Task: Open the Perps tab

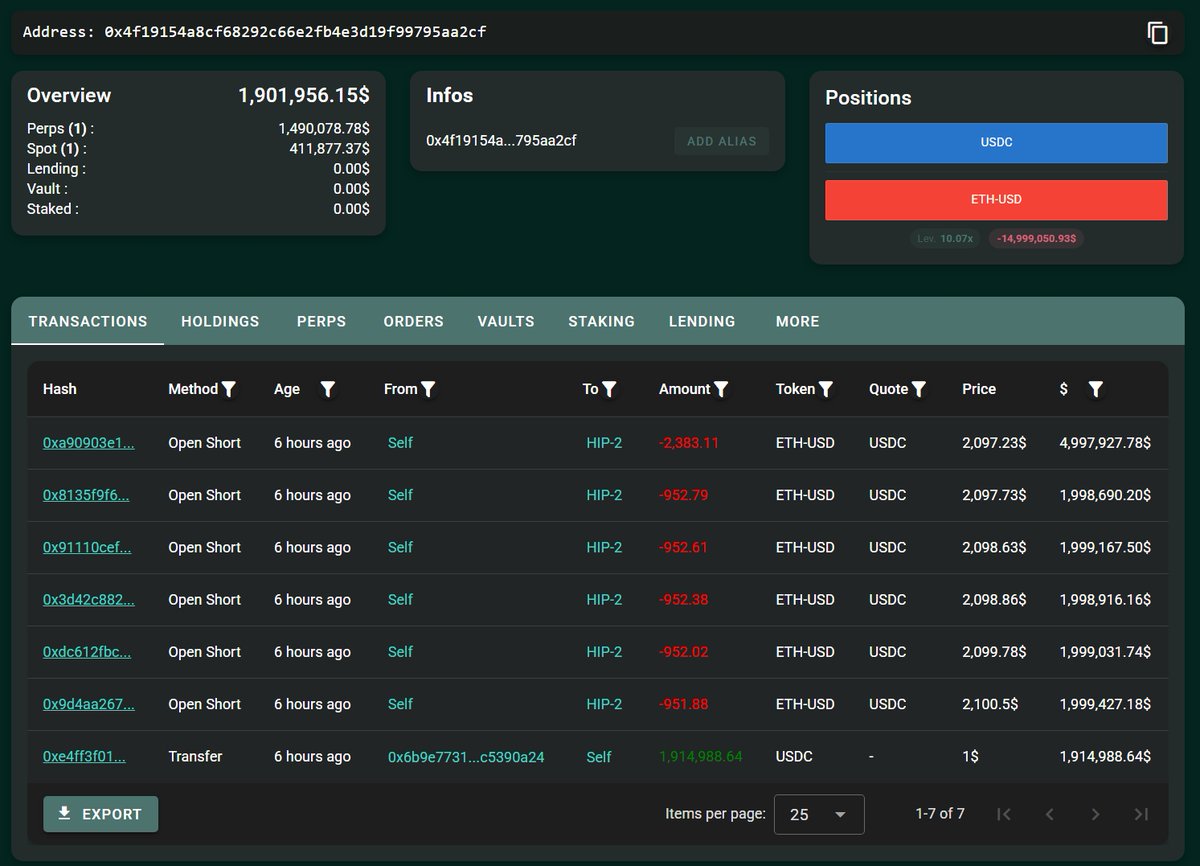Action: click(x=321, y=321)
